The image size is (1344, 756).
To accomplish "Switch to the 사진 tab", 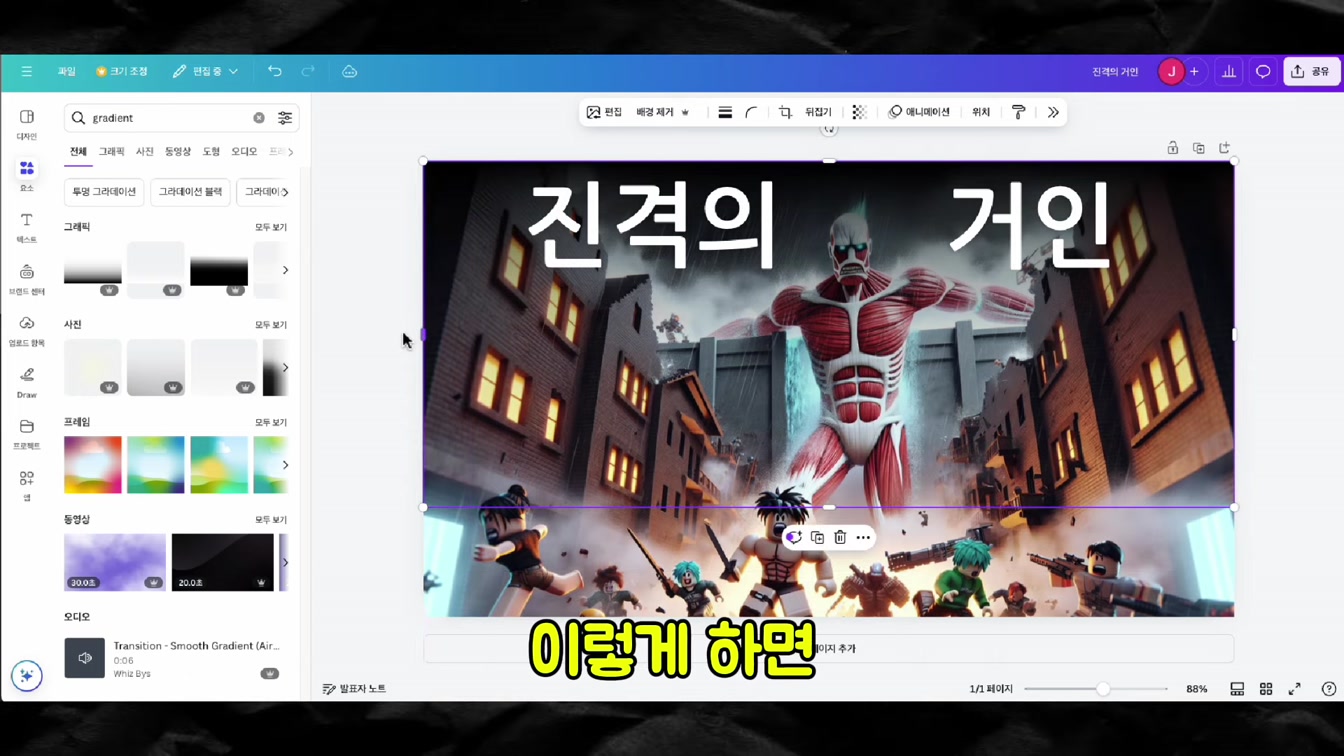I will point(145,152).
